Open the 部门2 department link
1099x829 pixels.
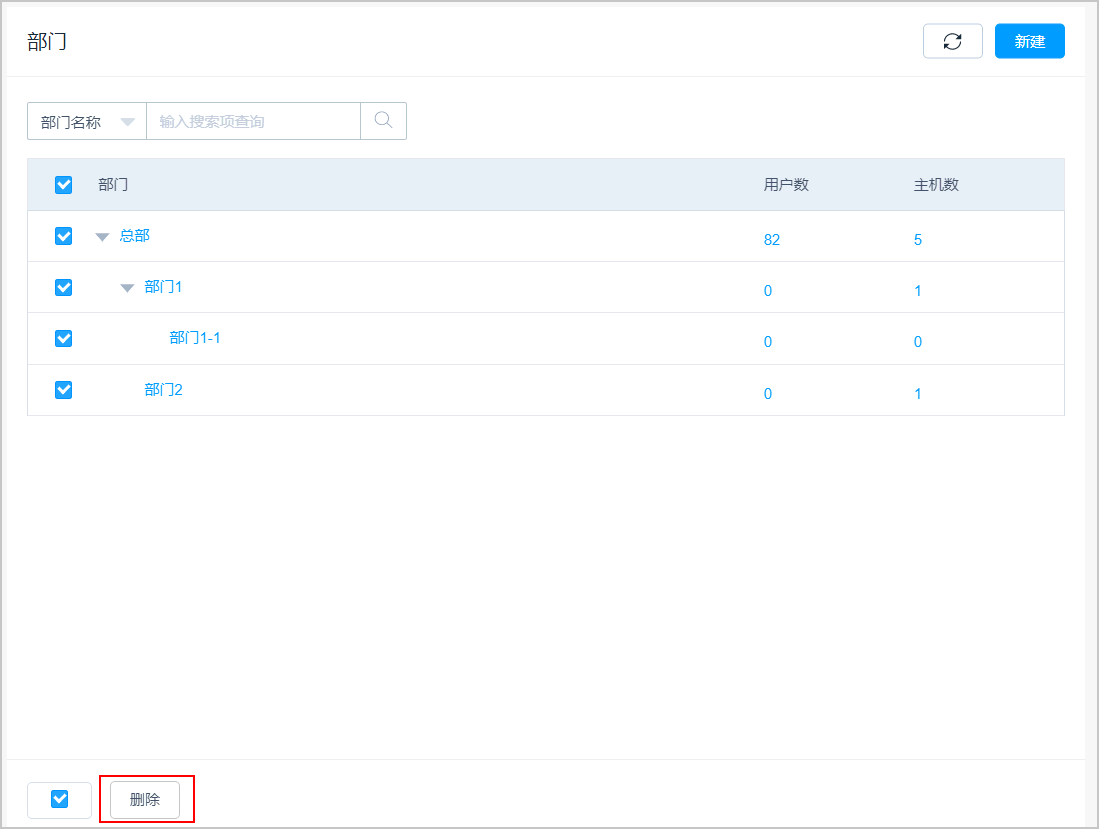[x=163, y=390]
